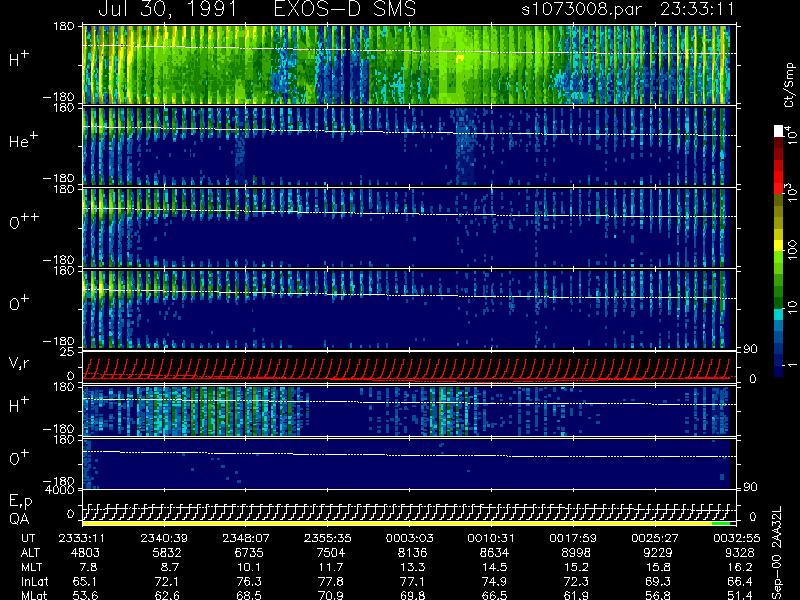Screen dimensions: 800x600
Task: Click UT value "0032:55"
Action: pos(737,538)
